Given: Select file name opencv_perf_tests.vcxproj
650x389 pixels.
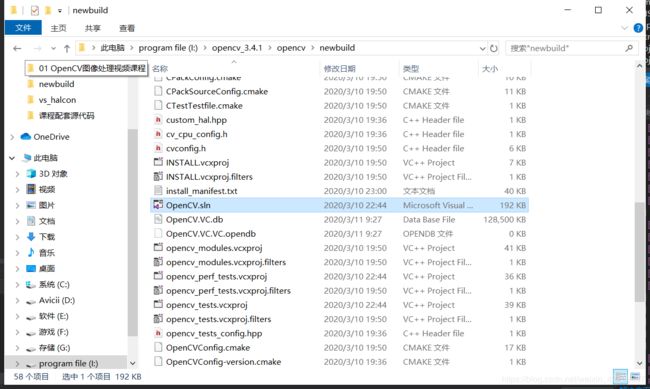Looking at the screenshot, I should point(216,276).
